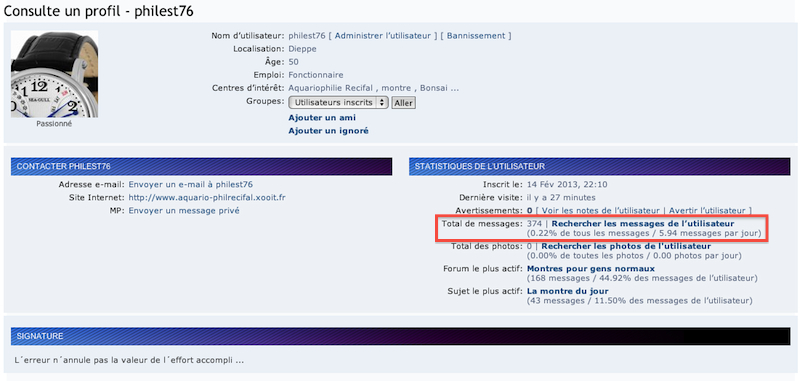Click Rechercher les messages de l'utilisateur
Screen dimensions: 800x381
643,223
